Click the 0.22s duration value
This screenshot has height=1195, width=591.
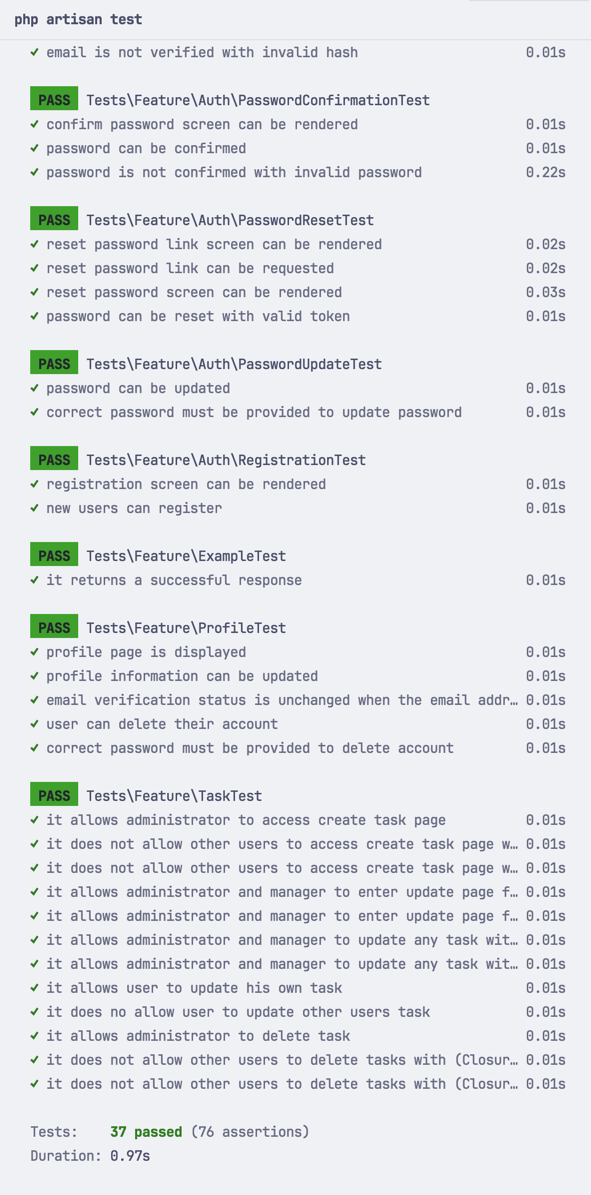[x=546, y=172]
